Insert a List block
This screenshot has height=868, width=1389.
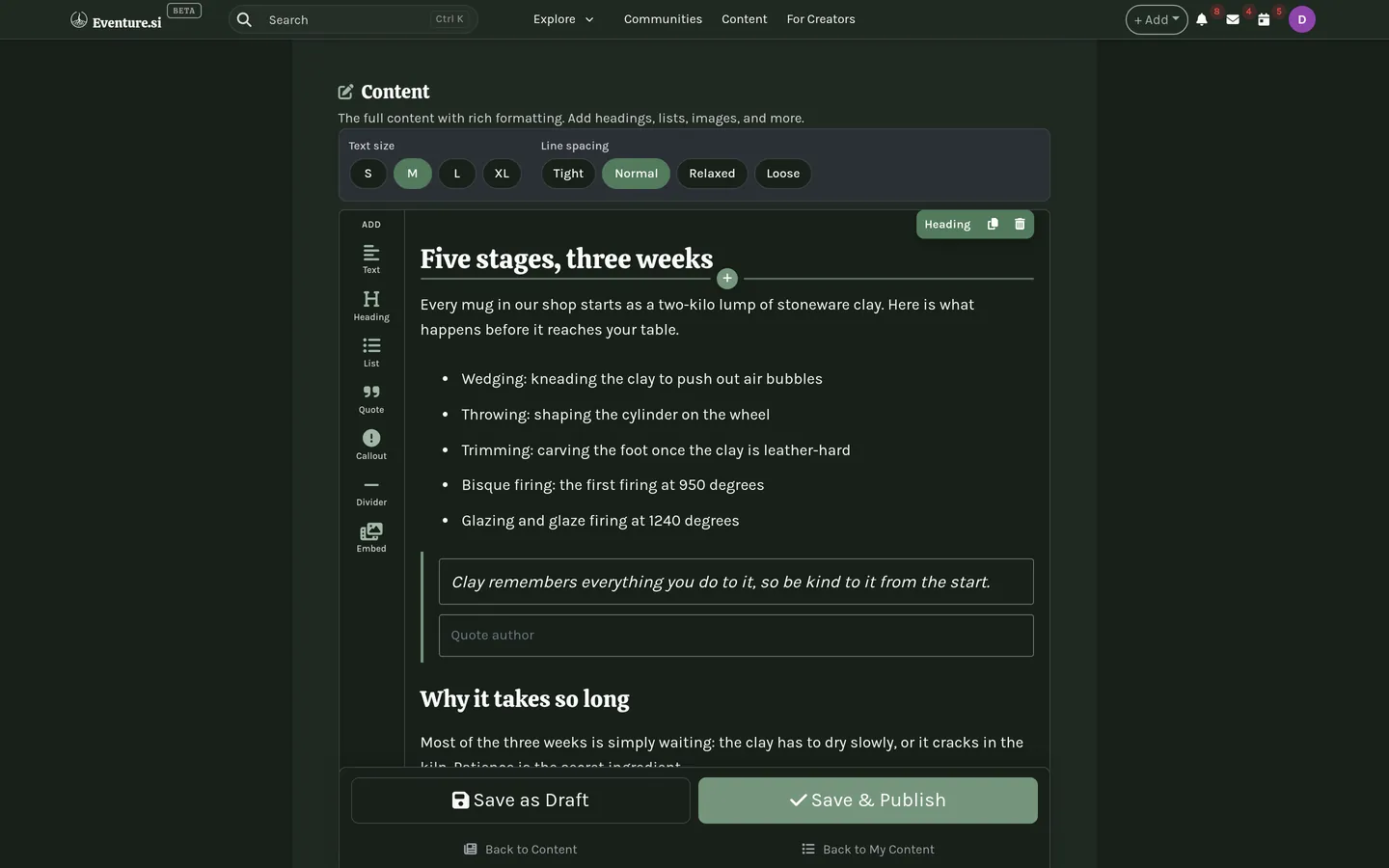(371, 352)
